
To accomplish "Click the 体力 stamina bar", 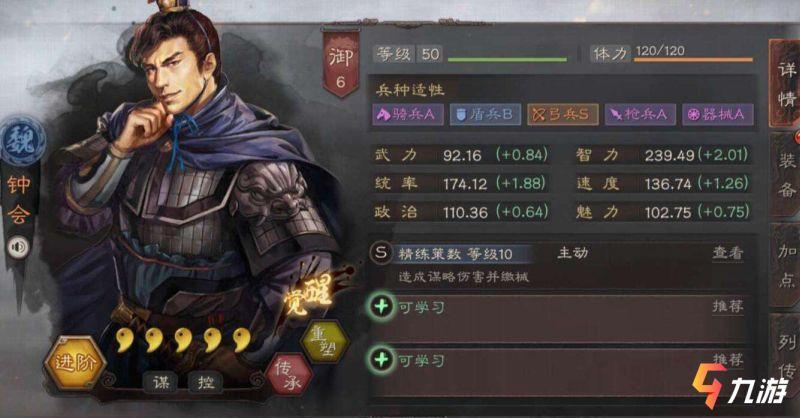I will click(693, 60).
